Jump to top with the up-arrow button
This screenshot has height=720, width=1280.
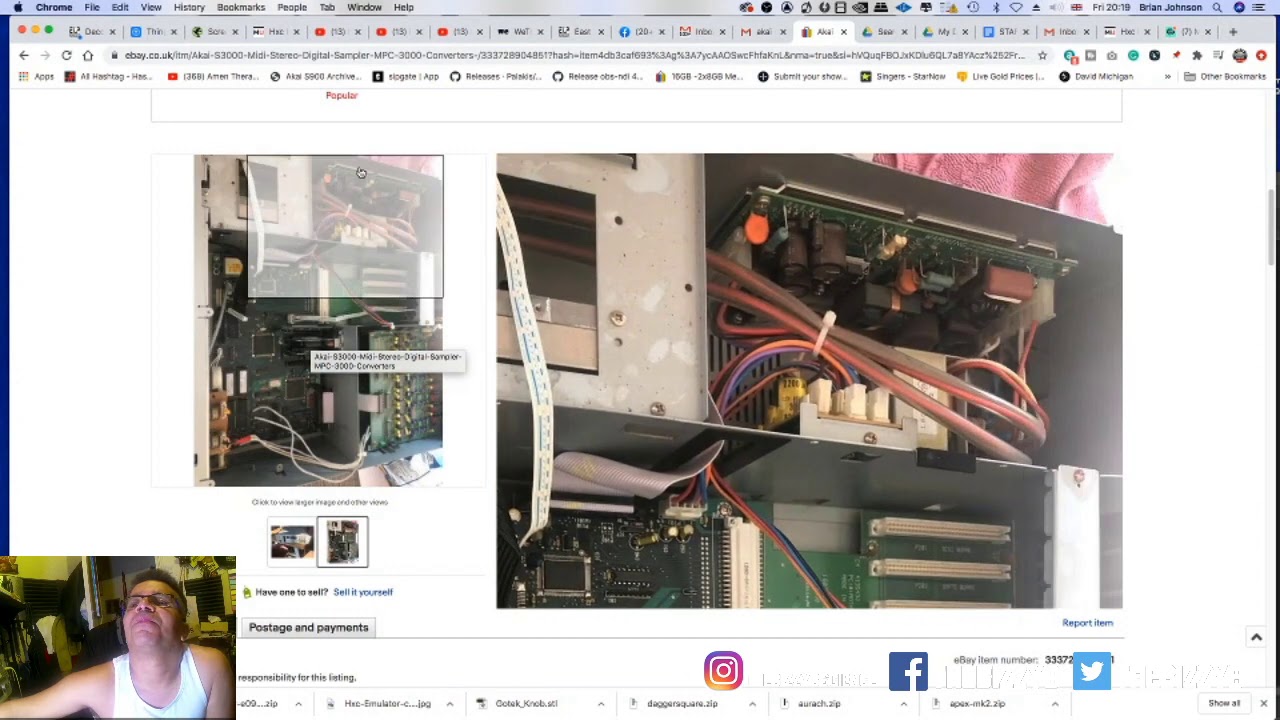tap(1256, 638)
